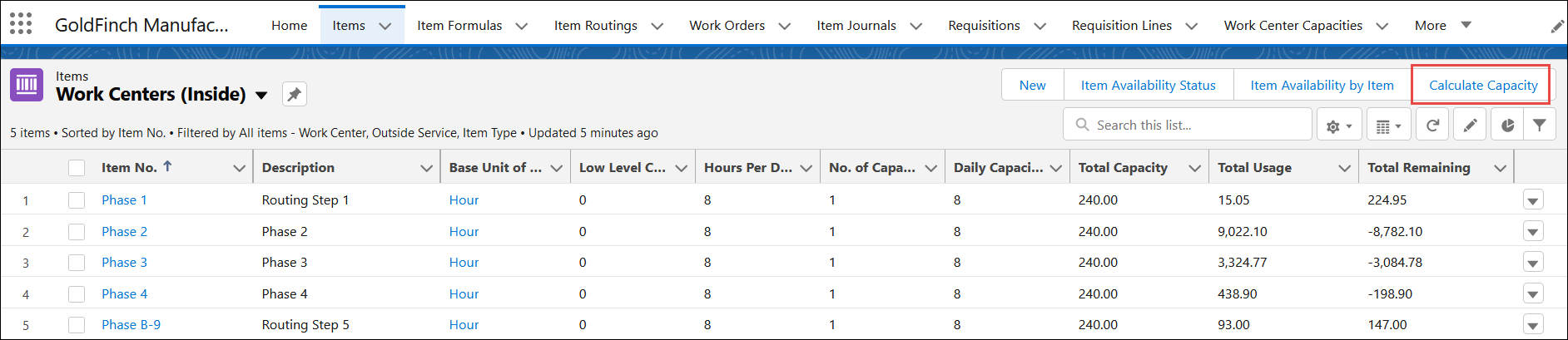This screenshot has height=340, width=1568.
Task: Click the inline edit pencil icon
Action: point(1471,126)
